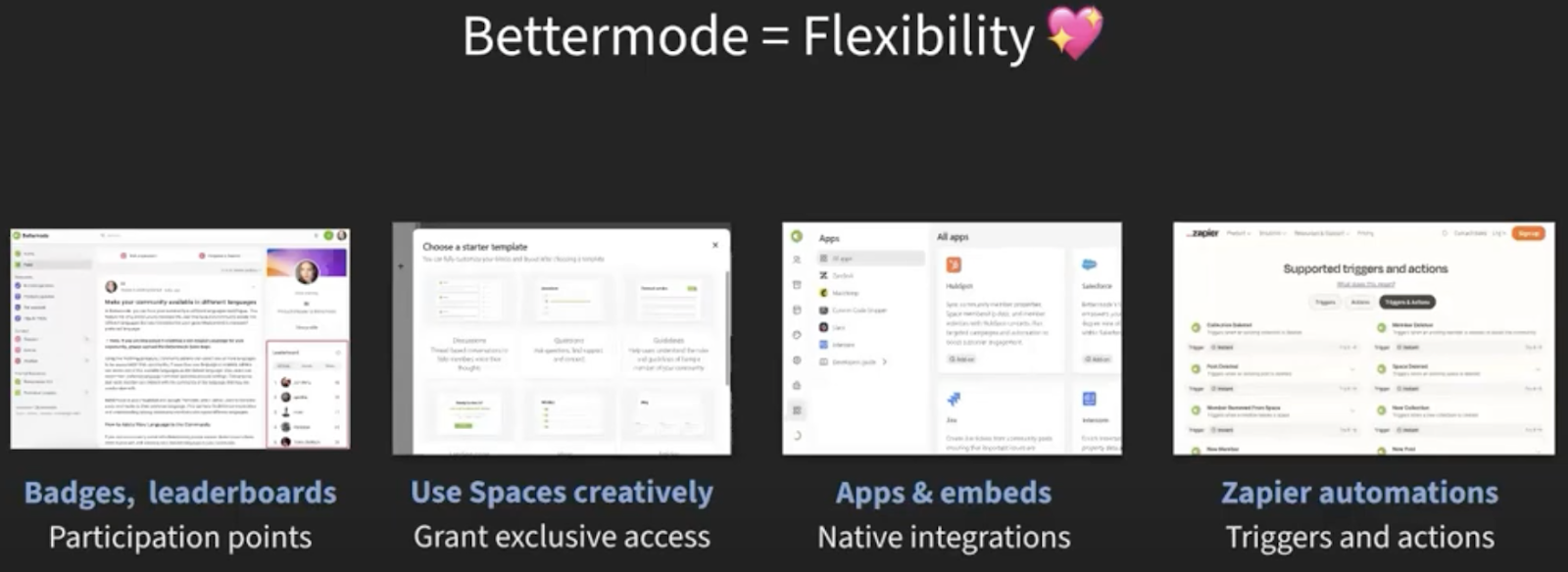Click Pricing in the Zapier header

1365,233
